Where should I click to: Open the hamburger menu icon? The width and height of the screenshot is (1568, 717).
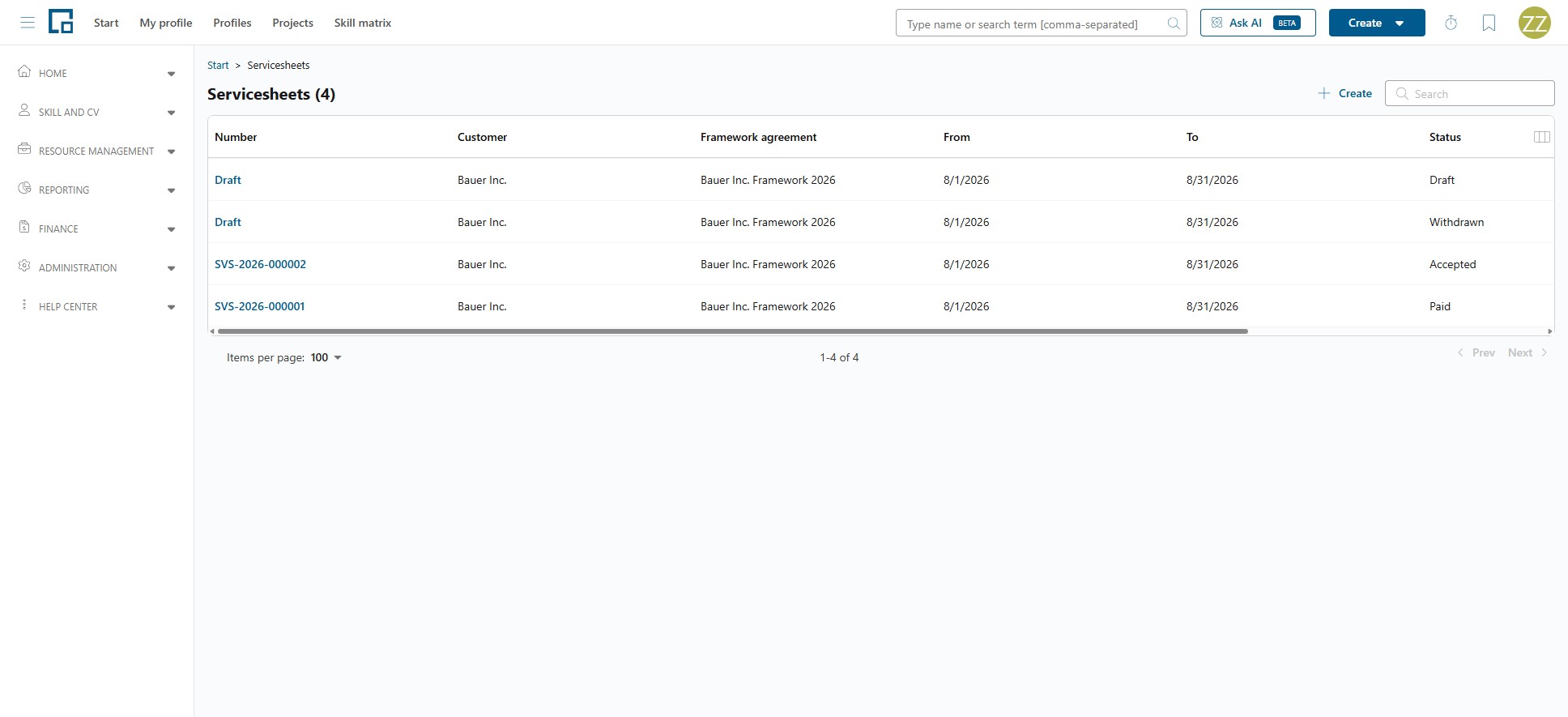[28, 23]
